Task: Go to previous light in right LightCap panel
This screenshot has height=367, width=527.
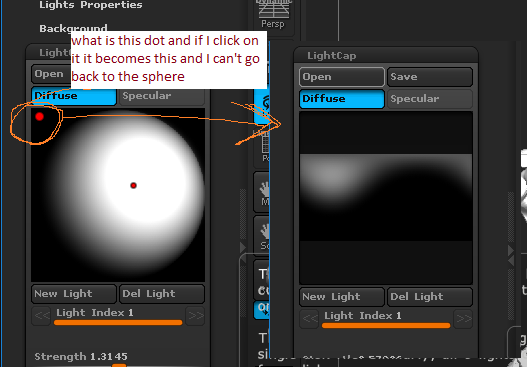Action: (x=309, y=319)
